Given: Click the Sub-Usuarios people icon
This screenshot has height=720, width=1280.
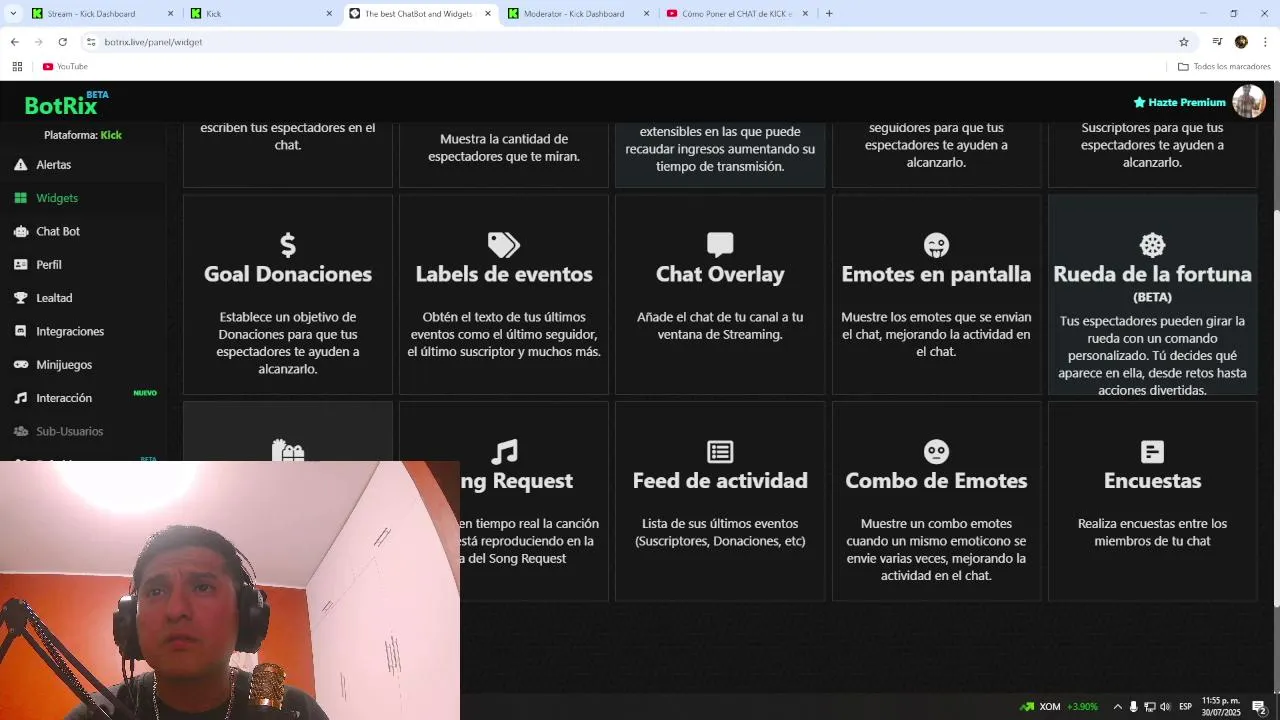Looking at the screenshot, I should point(20,431).
